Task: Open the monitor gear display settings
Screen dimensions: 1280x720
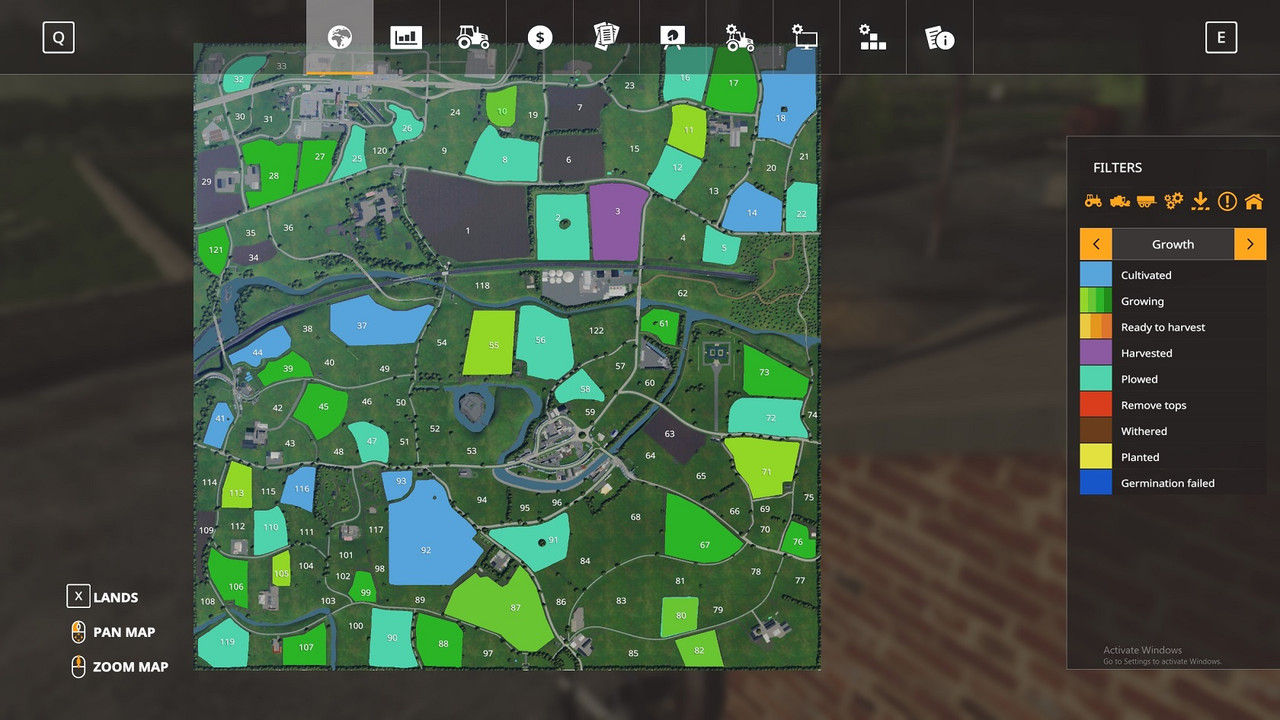Action: (x=805, y=38)
